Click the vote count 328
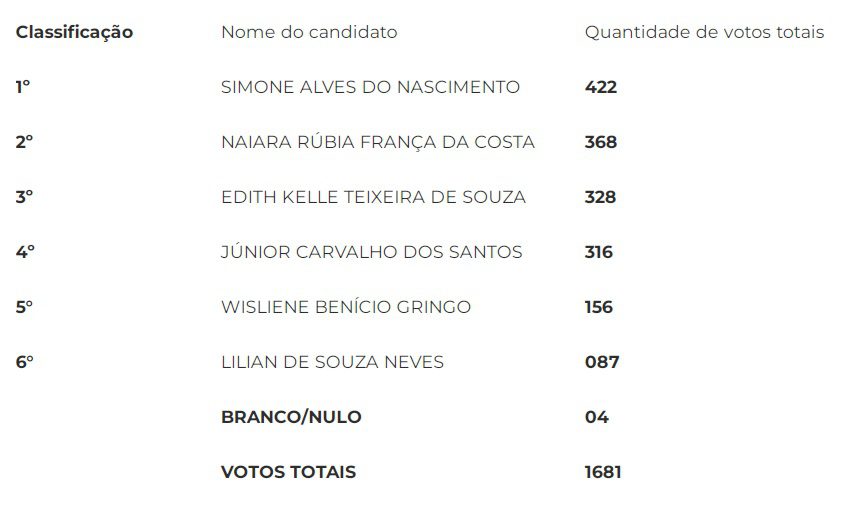This screenshot has width=853, height=509. pos(600,197)
